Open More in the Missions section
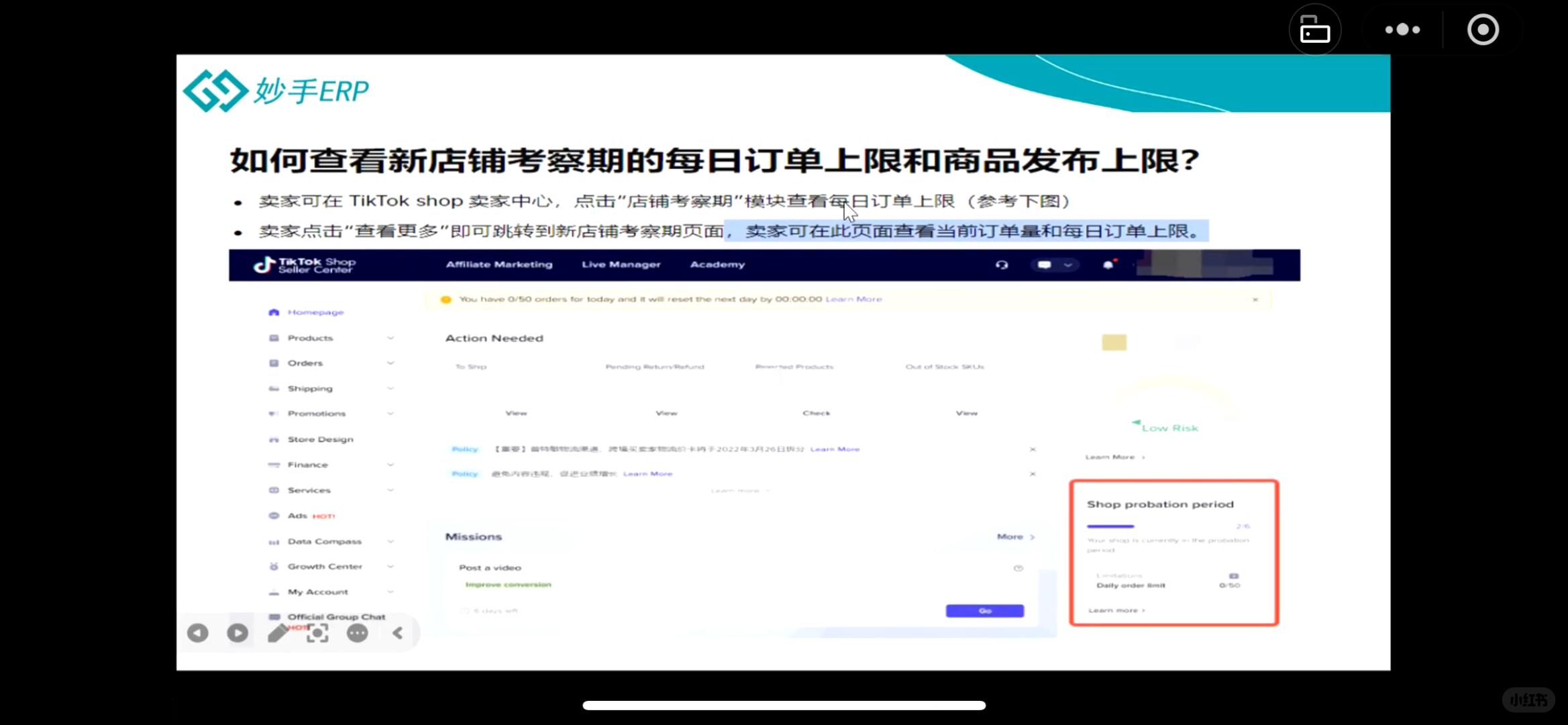This screenshot has width=1568, height=725. point(1015,536)
